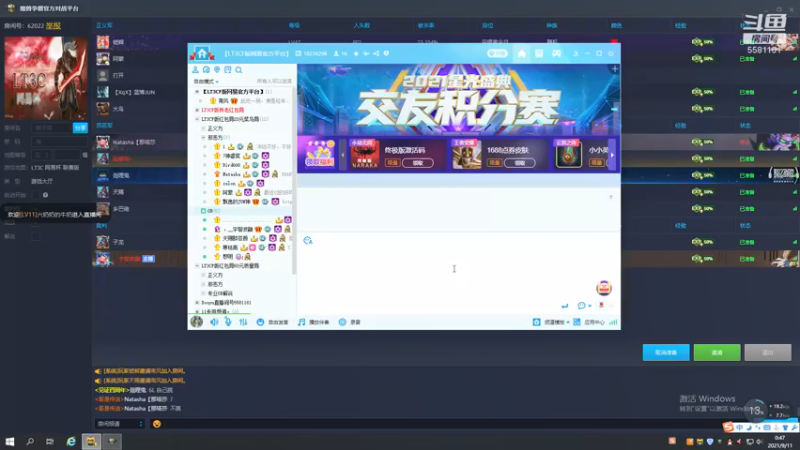The height and width of the screenshot is (450, 800).
Task: Collapse the LT3CF 20元 channel node
Action: tap(197, 119)
